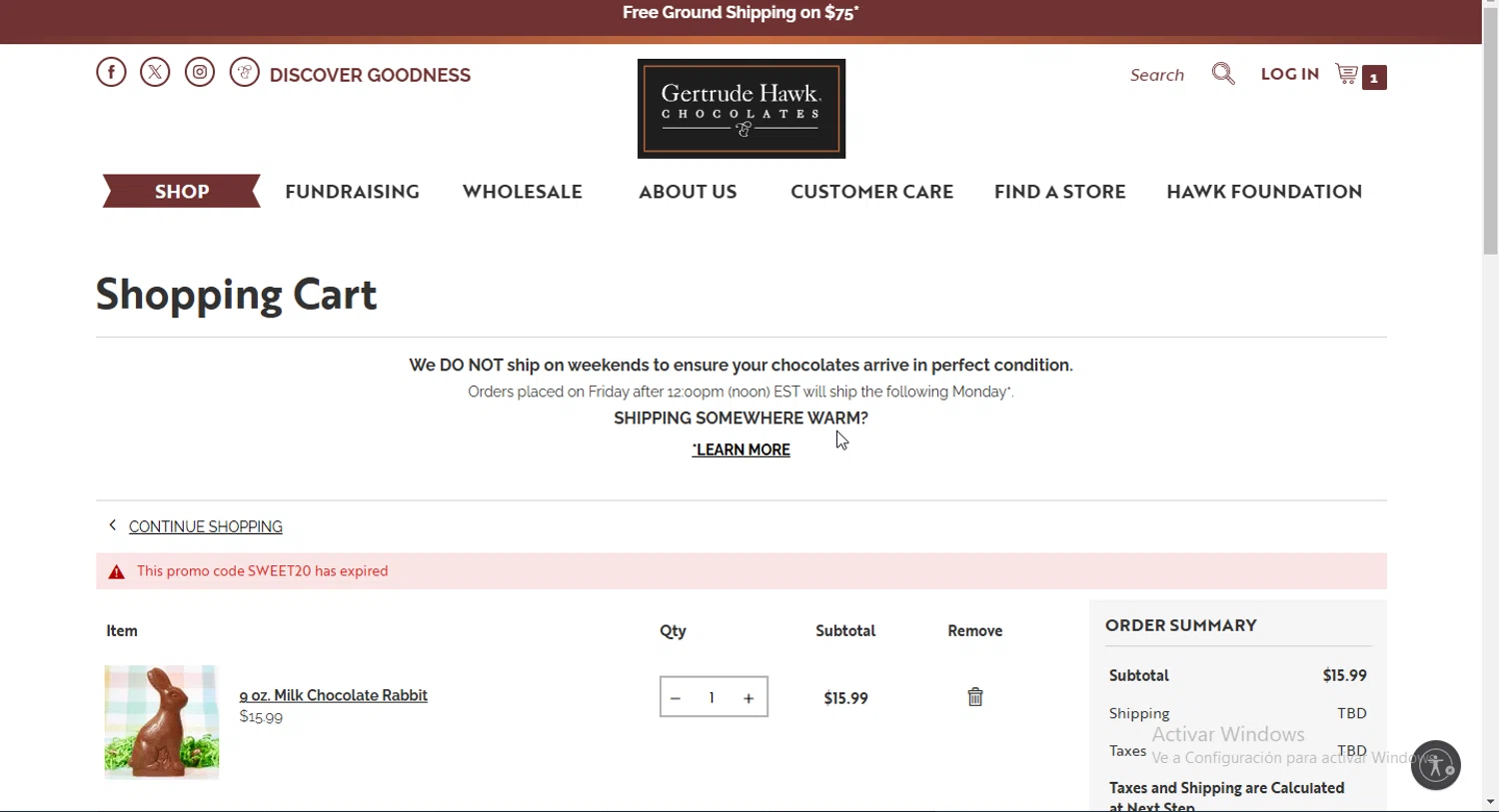Screen dimensions: 1499x812
Task: Open the SHOP menu
Action: 182,191
